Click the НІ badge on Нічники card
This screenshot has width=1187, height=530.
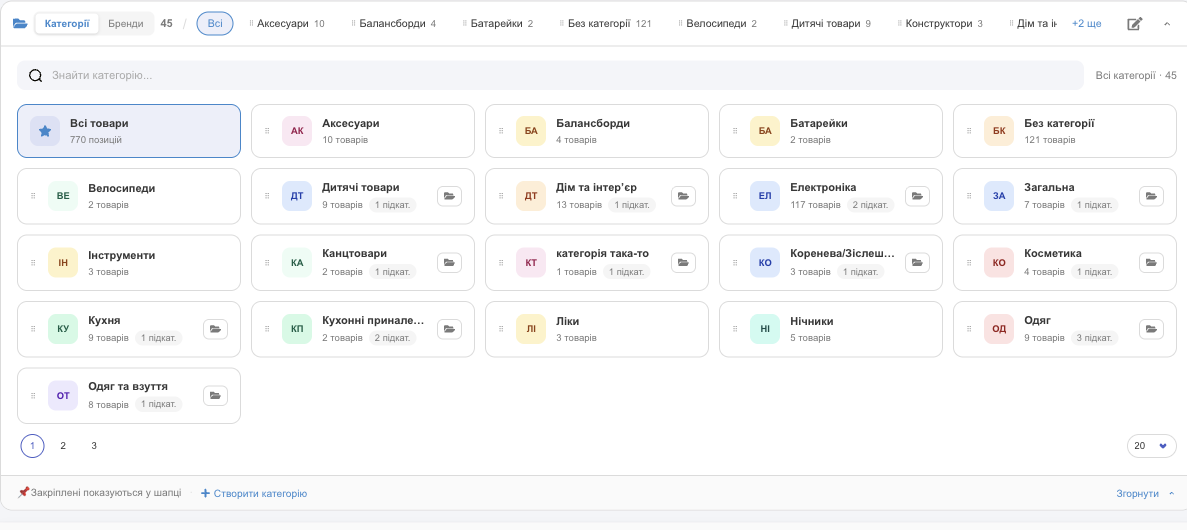pyautogui.click(x=765, y=329)
